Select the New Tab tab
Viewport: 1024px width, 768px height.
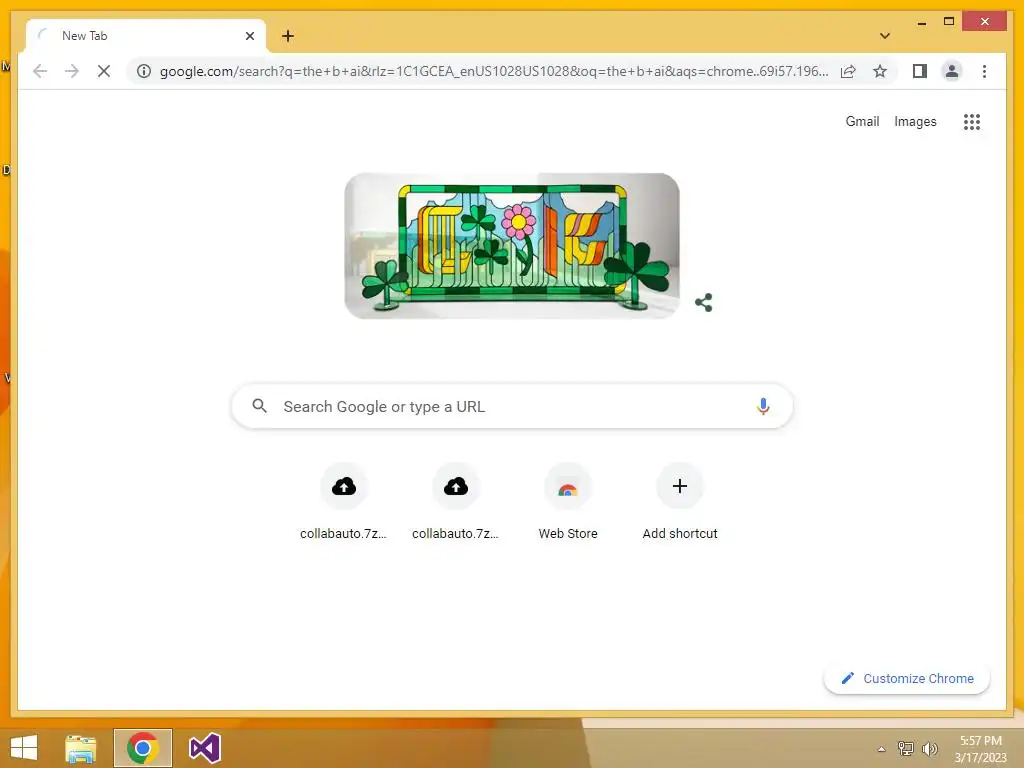tap(146, 36)
